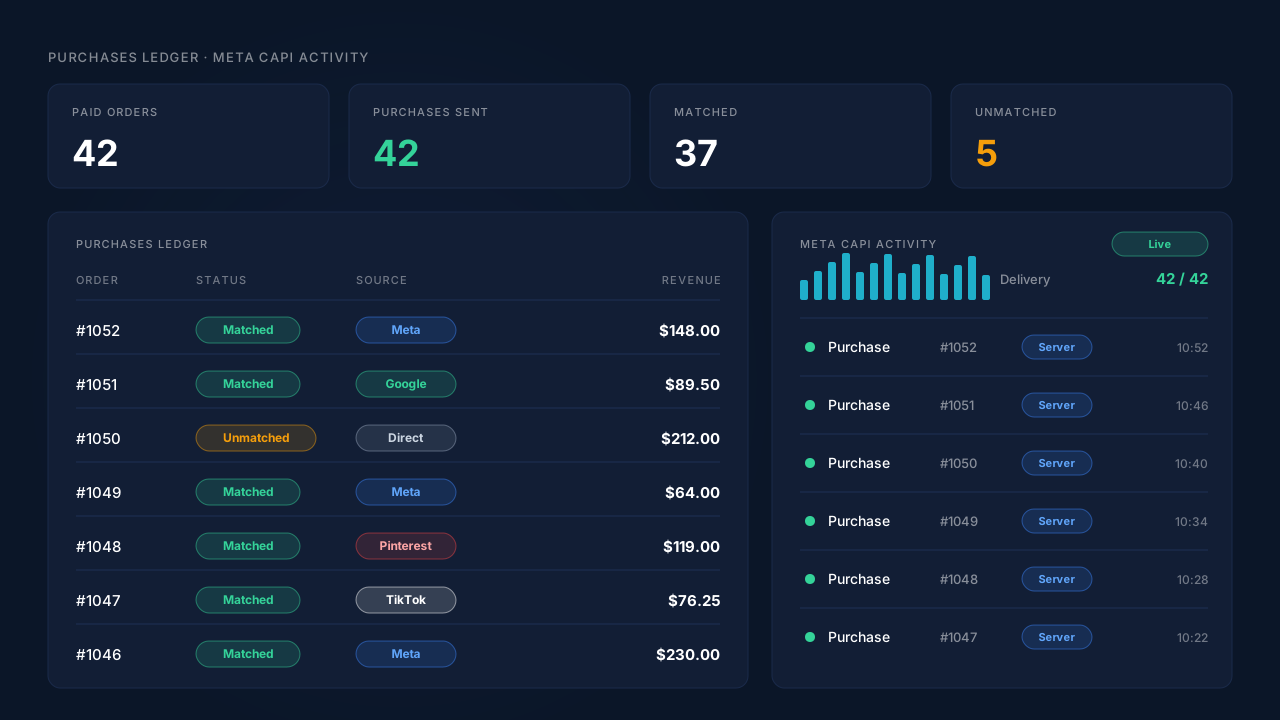Click the Server tag for activity #1047

coord(1057,637)
